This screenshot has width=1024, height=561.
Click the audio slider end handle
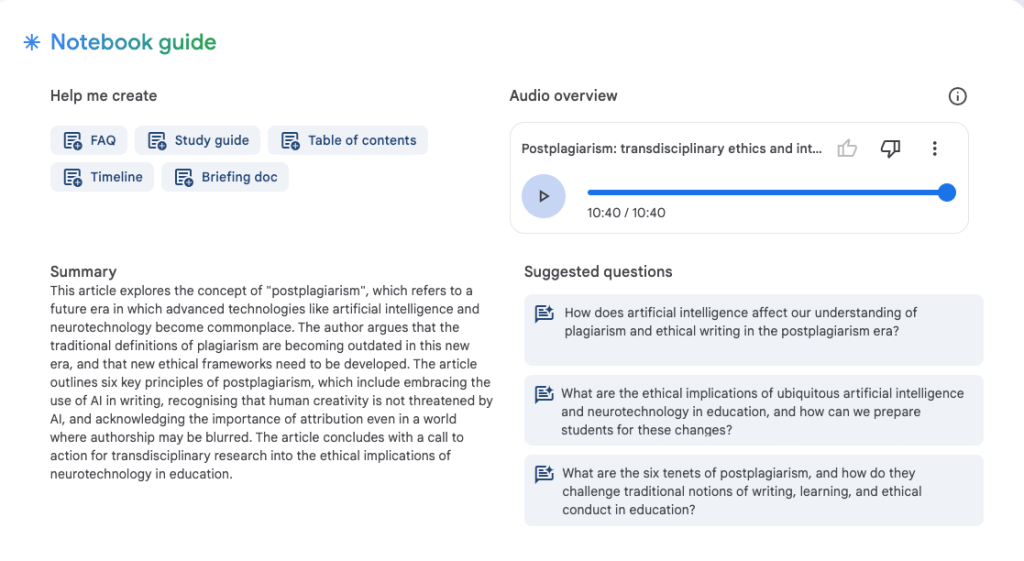tap(947, 192)
